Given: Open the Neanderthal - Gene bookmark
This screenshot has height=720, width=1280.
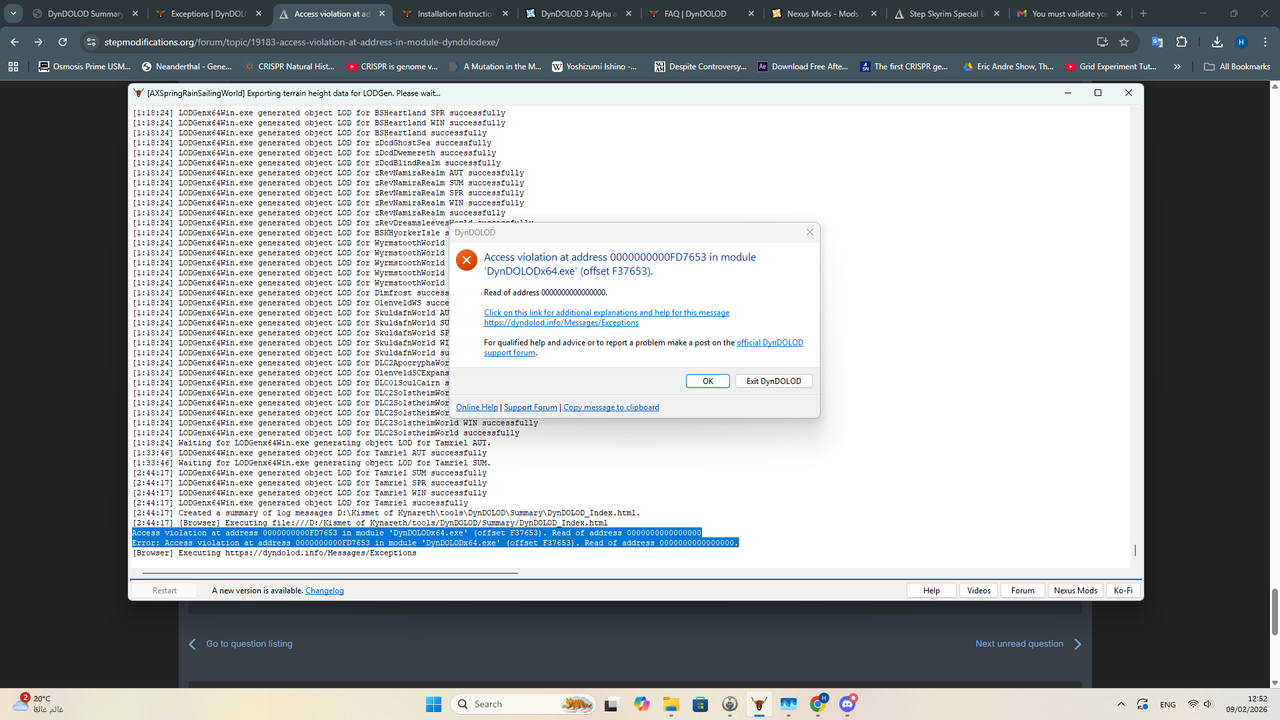Looking at the screenshot, I should (188, 67).
